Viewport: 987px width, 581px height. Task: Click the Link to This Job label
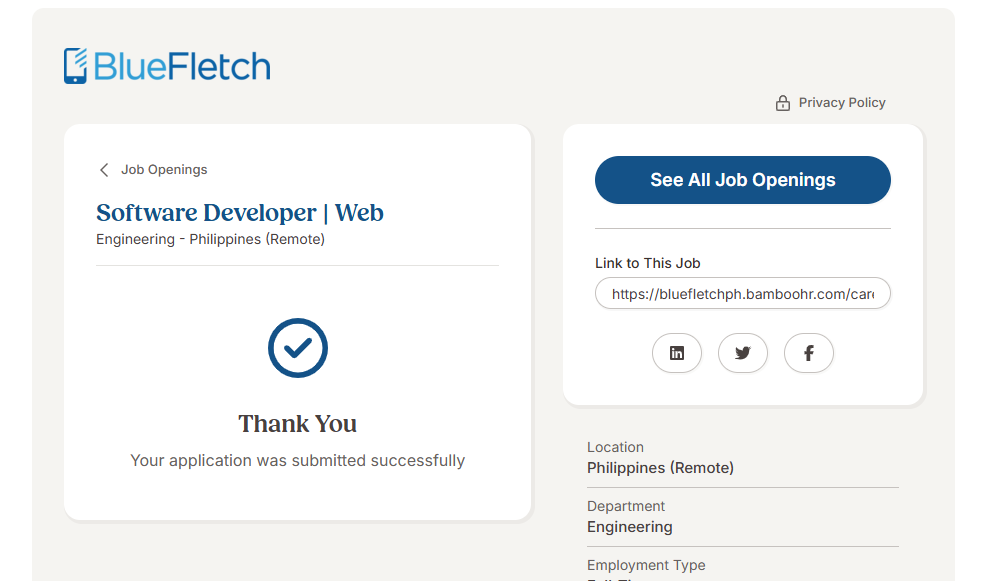pyautogui.click(x=648, y=263)
